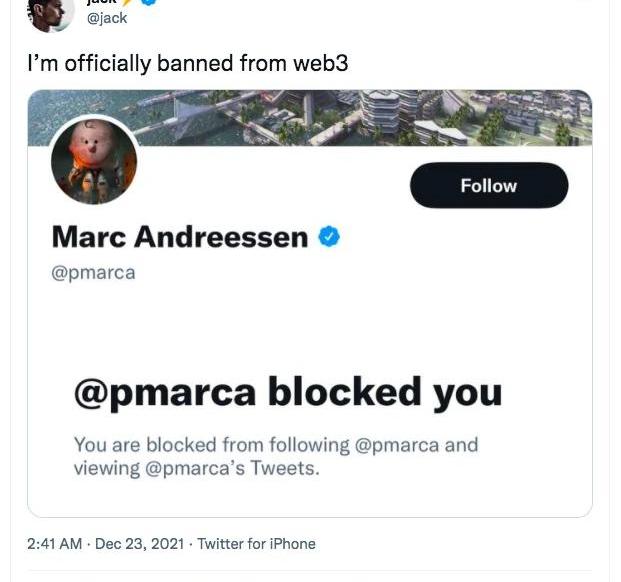Click the Twitter for iPhone source link

256,544
